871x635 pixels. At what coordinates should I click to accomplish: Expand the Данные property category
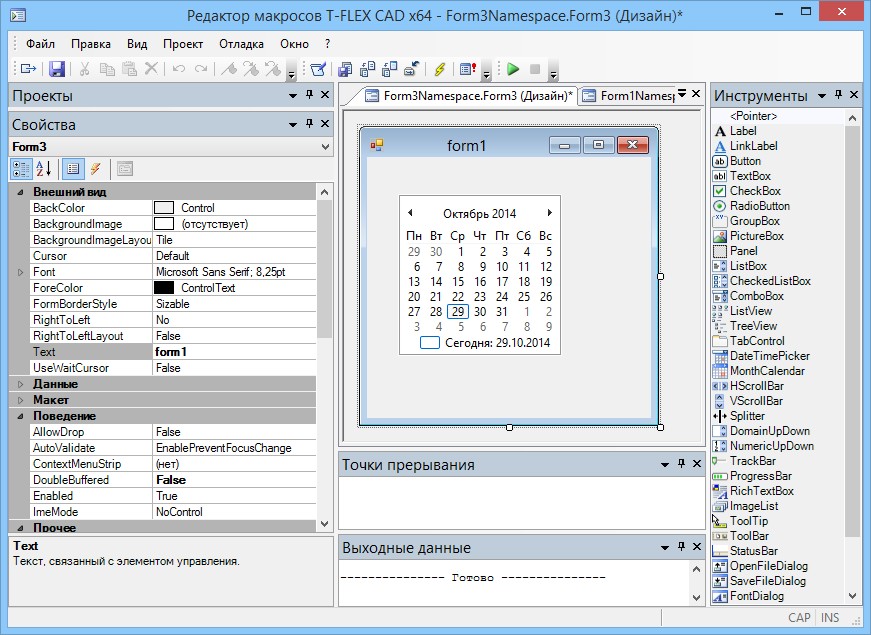[x=21, y=384]
